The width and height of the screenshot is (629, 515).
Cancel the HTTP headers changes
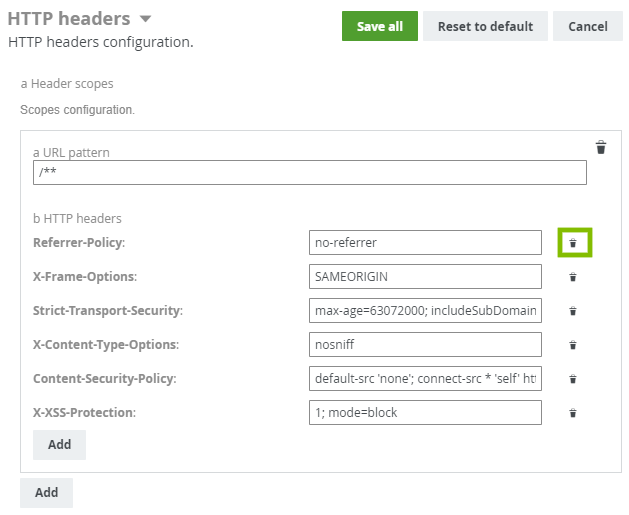click(587, 26)
